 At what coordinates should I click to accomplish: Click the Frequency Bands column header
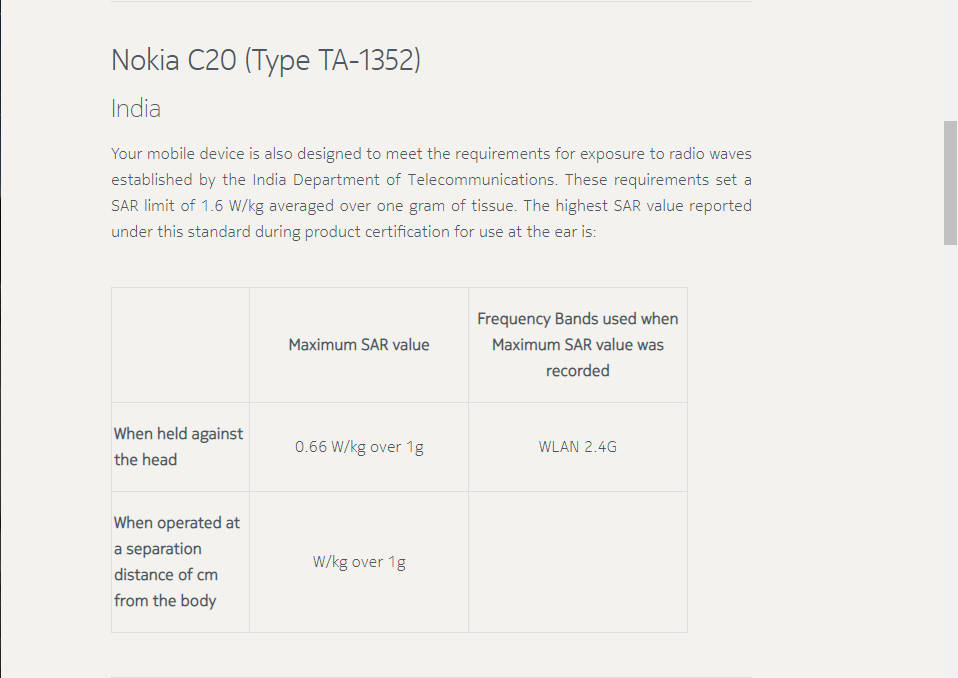[577, 345]
